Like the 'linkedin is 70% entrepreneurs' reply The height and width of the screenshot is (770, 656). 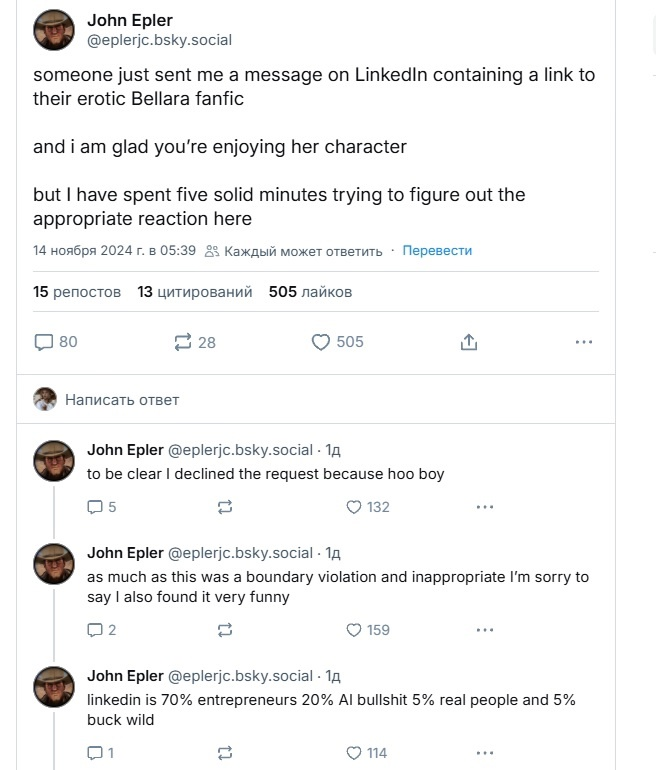(x=353, y=753)
